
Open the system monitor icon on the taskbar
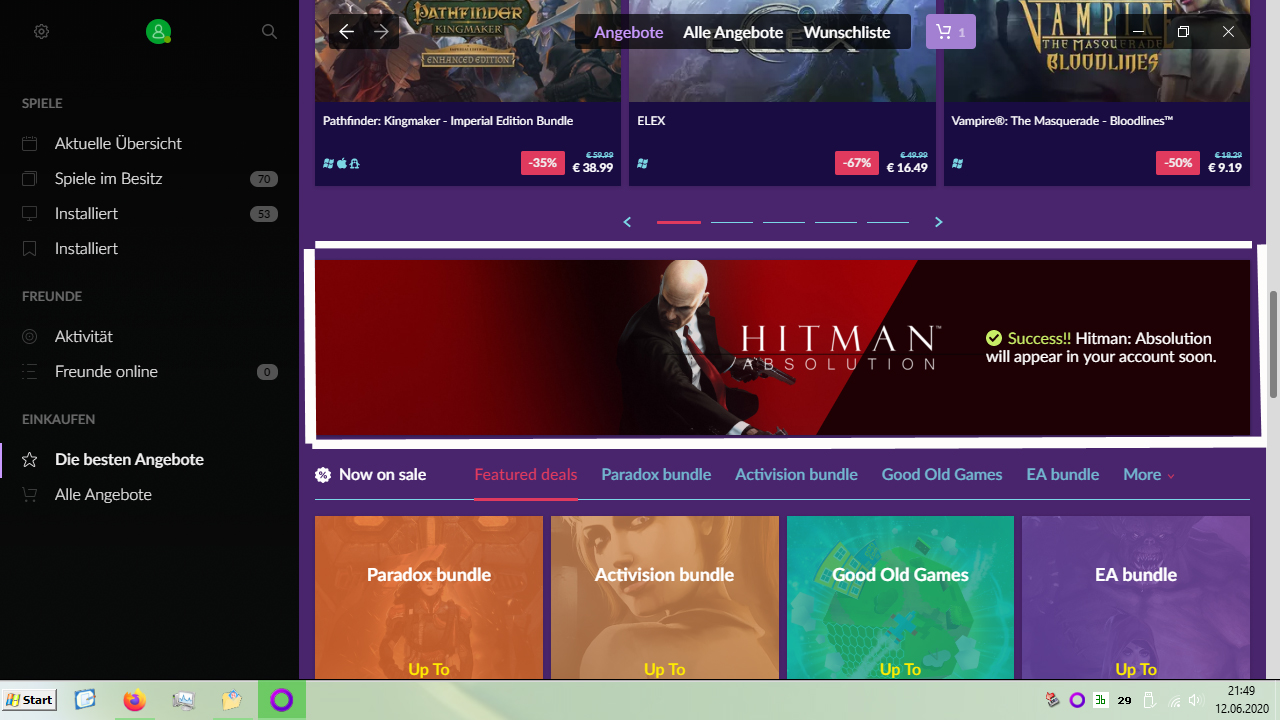[x=183, y=700]
